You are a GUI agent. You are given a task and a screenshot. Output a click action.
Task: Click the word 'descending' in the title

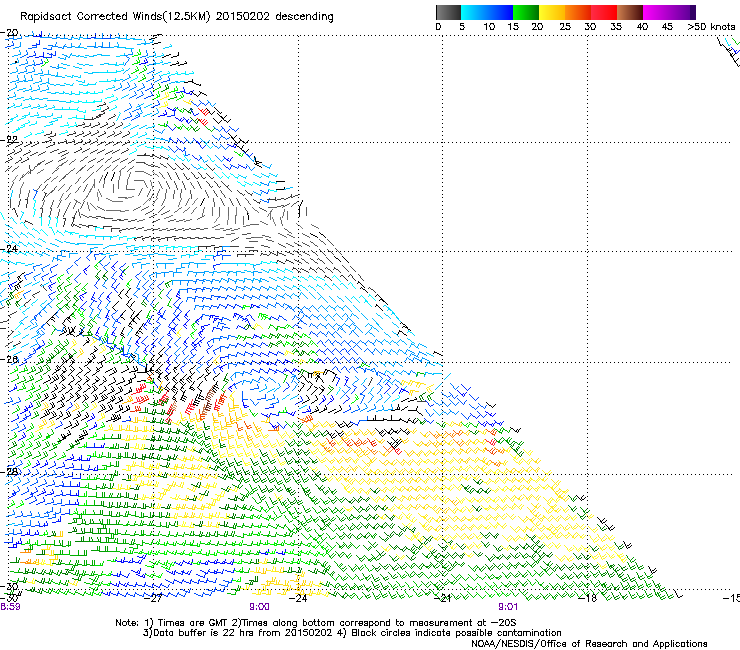[304, 17]
